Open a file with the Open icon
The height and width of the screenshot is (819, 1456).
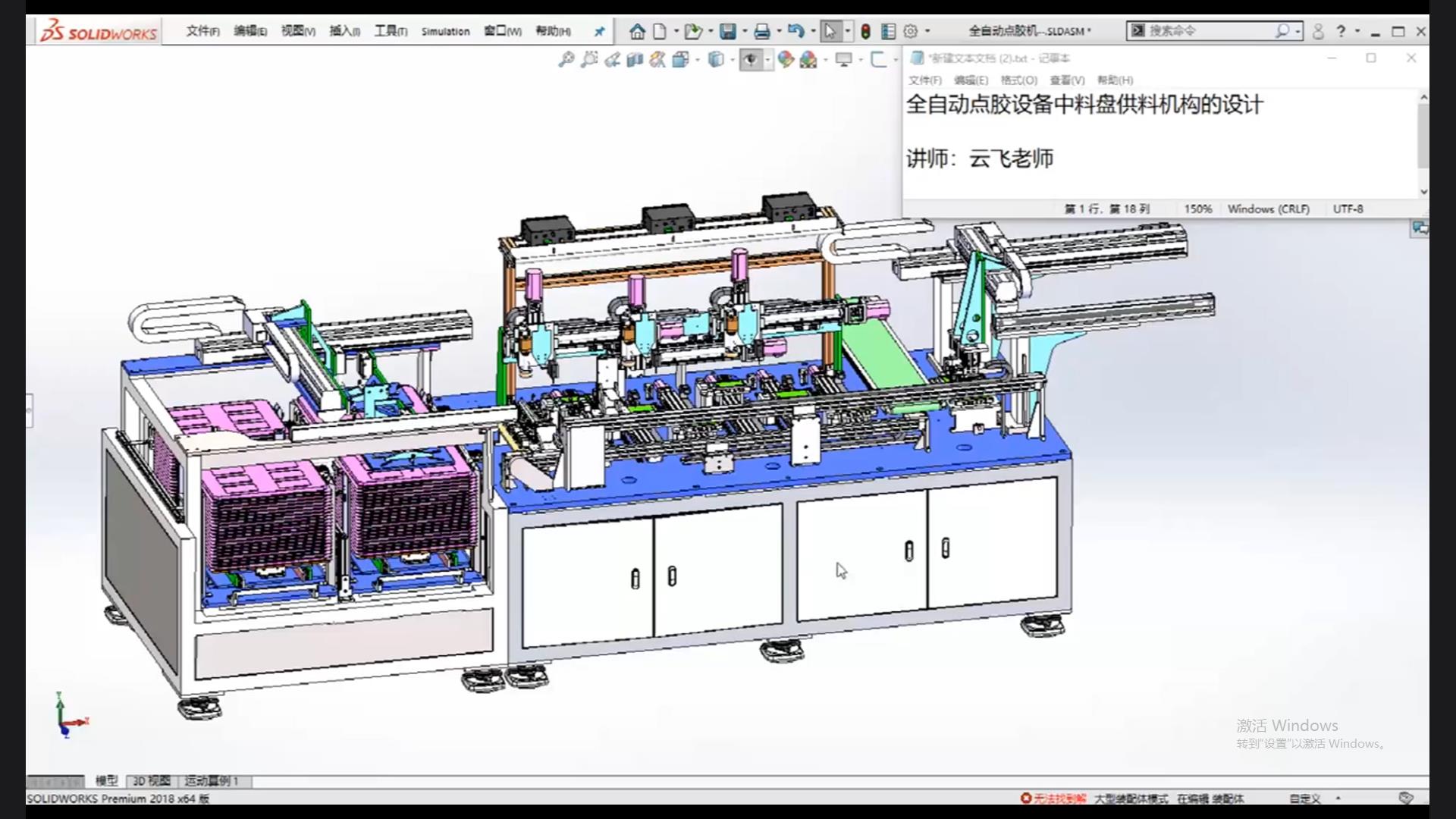tap(692, 31)
